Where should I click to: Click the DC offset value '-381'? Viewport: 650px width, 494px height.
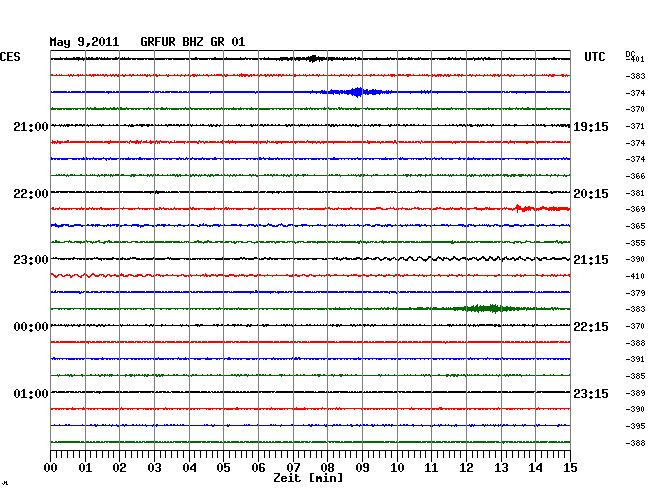pos(635,193)
